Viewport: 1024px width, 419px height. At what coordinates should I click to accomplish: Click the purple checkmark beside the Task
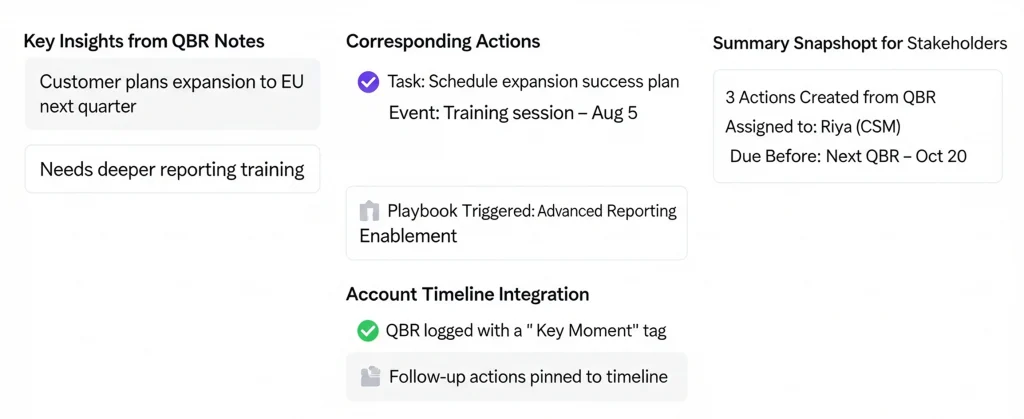click(368, 82)
